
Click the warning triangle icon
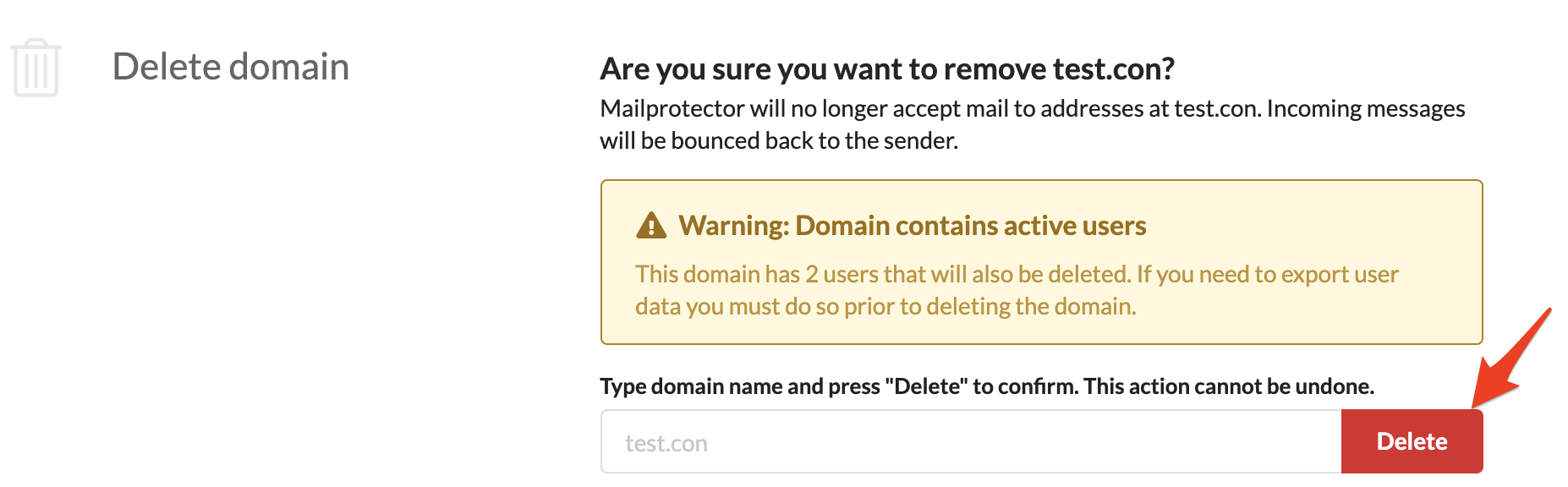651,226
